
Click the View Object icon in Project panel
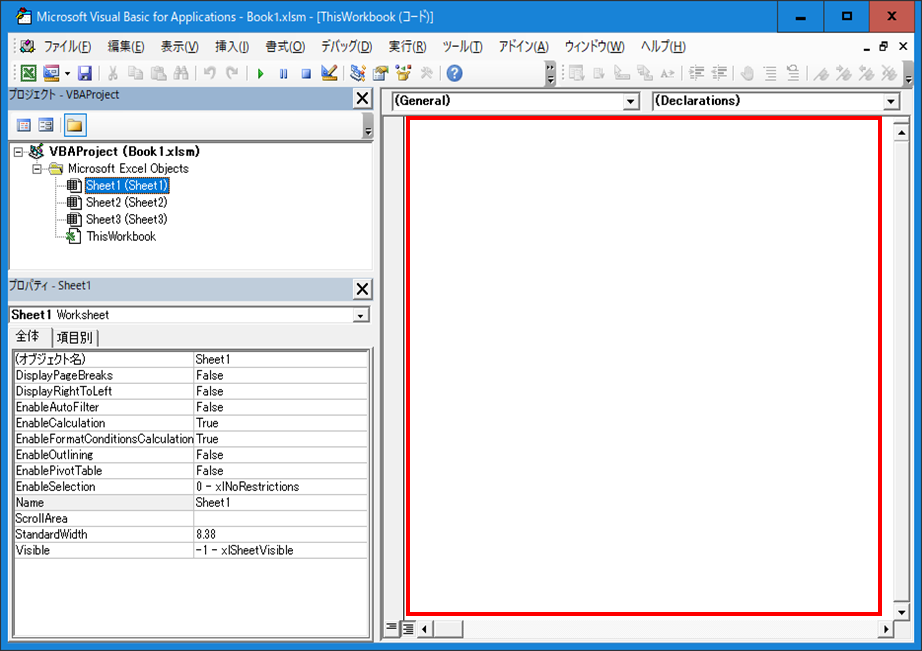(46, 125)
